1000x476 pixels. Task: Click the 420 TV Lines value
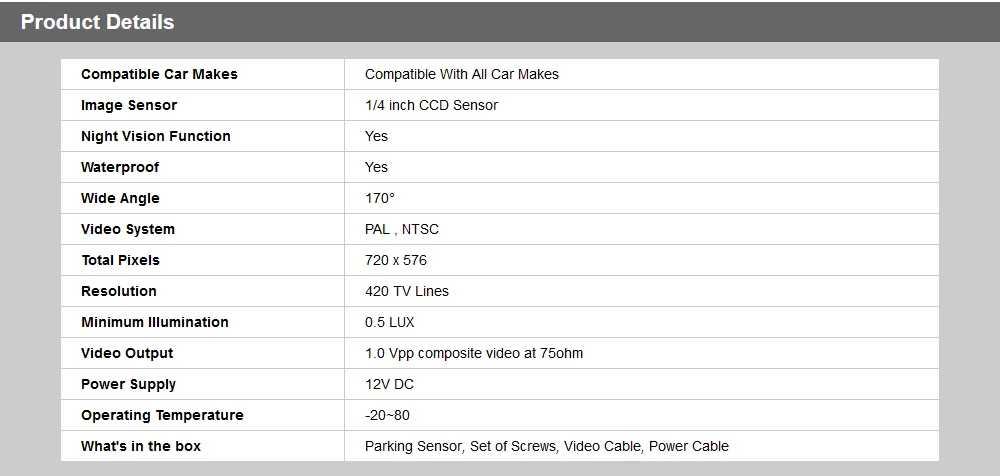coord(407,291)
